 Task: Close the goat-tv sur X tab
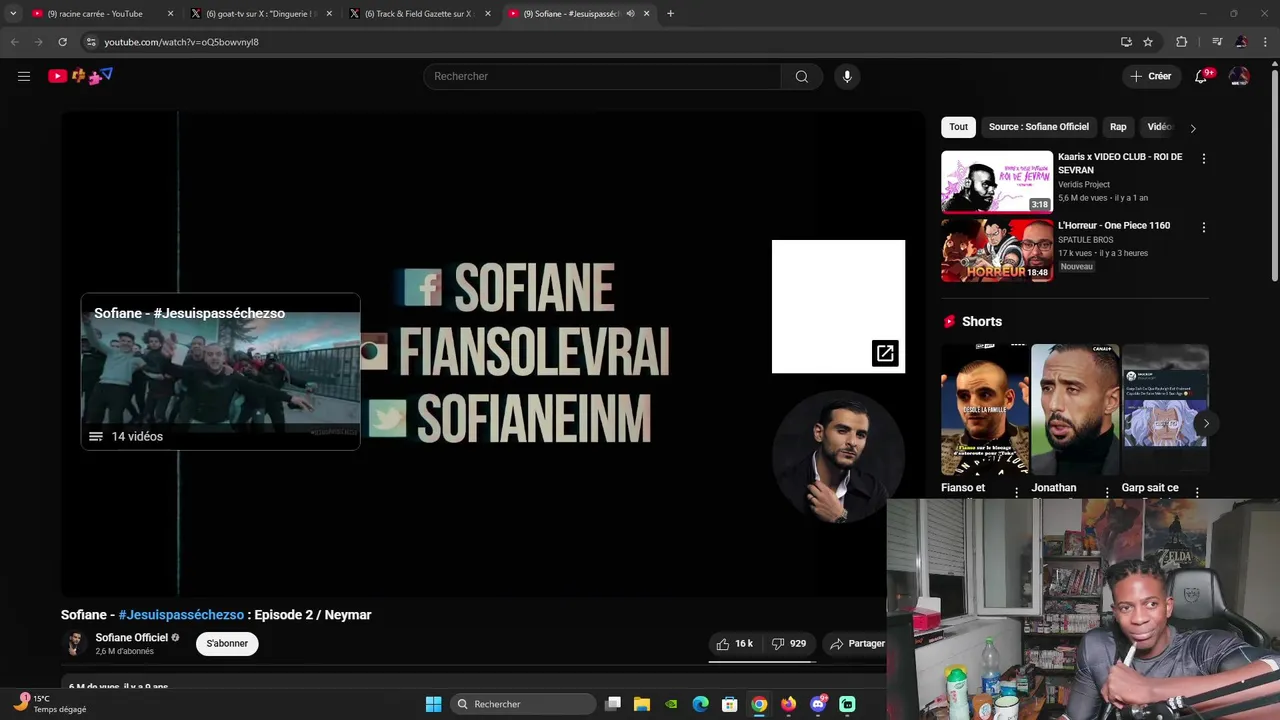(x=329, y=14)
